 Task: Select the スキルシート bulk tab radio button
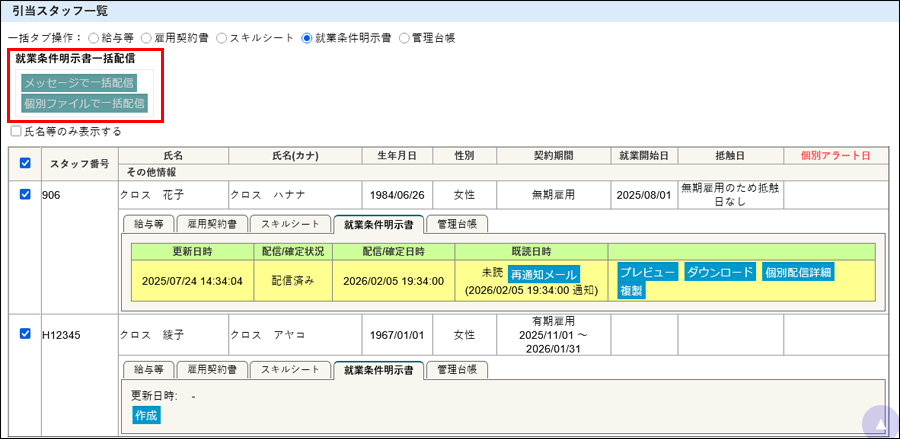click(x=222, y=38)
